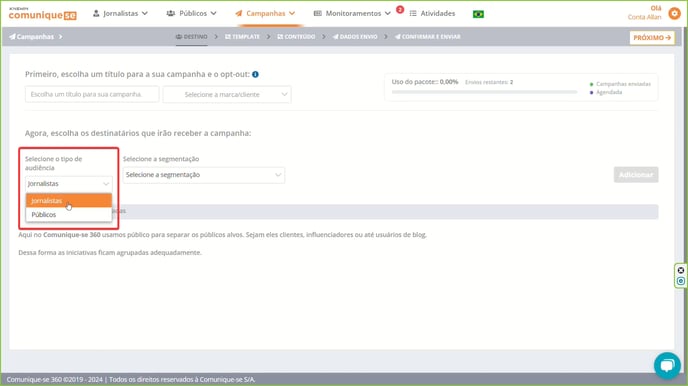Close the side helper widget

pyautogui.click(x=681, y=270)
